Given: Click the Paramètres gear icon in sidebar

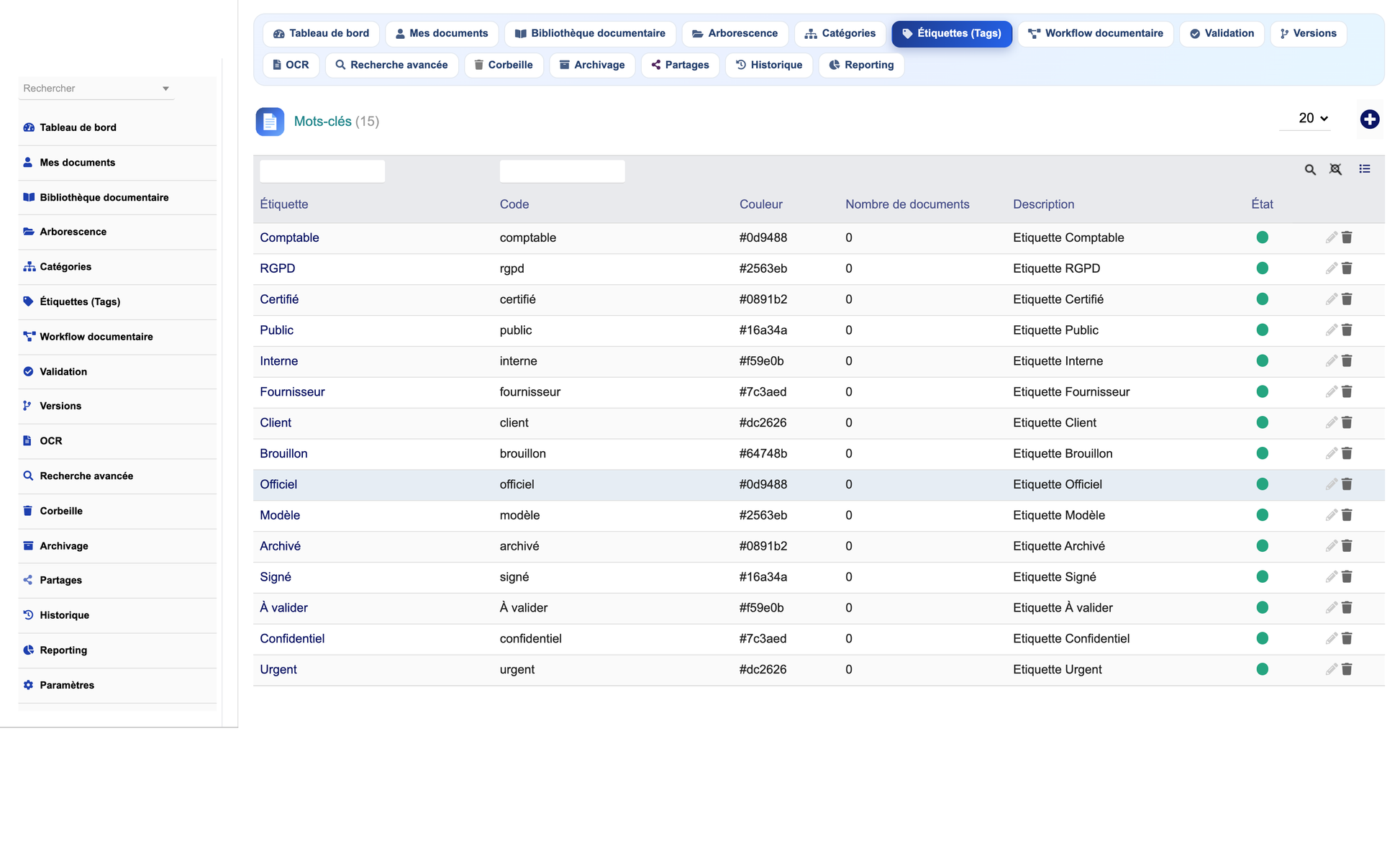Looking at the screenshot, I should 28,685.
